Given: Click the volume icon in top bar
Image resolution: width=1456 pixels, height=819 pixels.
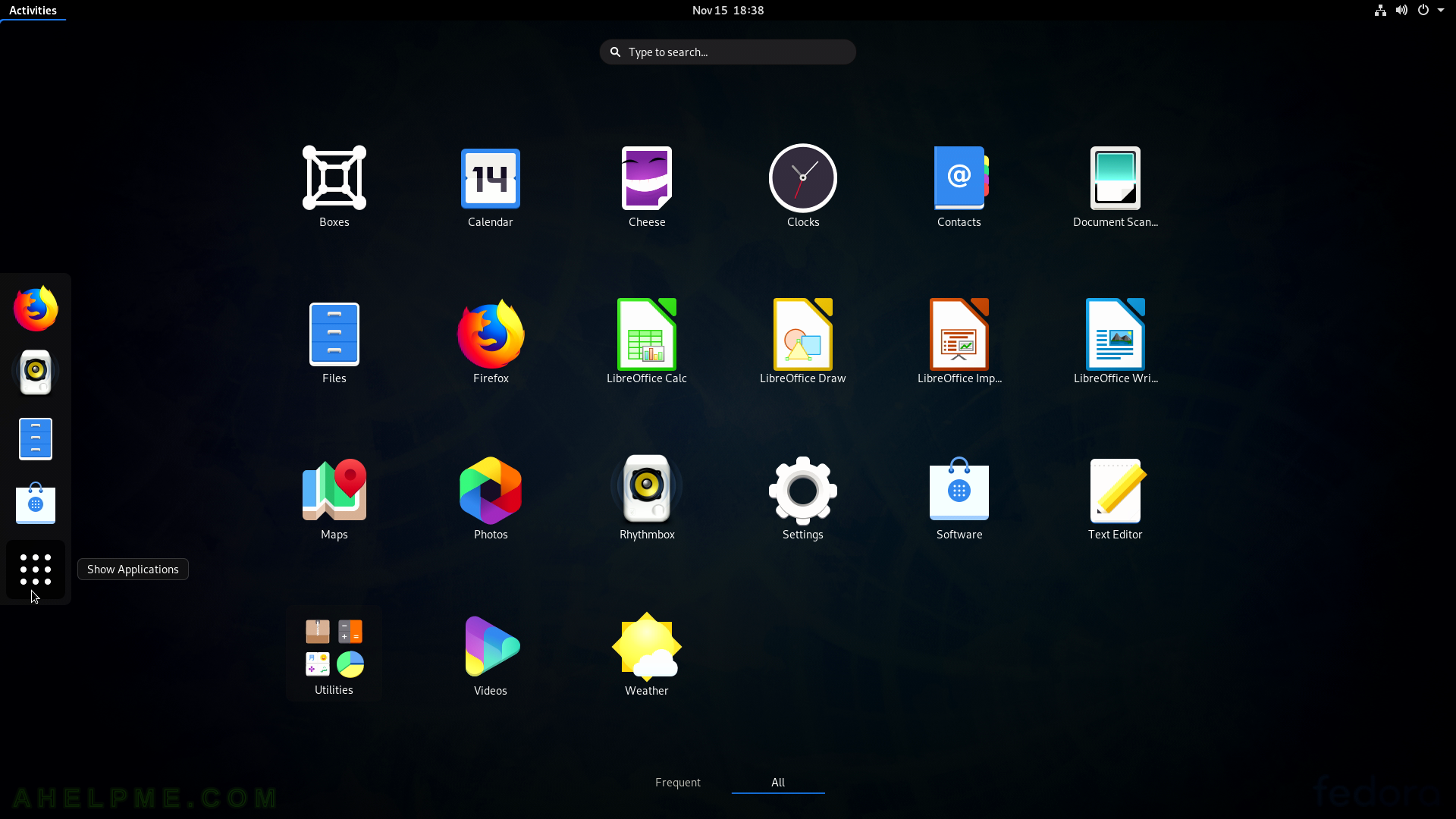Looking at the screenshot, I should [x=1401, y=10].
